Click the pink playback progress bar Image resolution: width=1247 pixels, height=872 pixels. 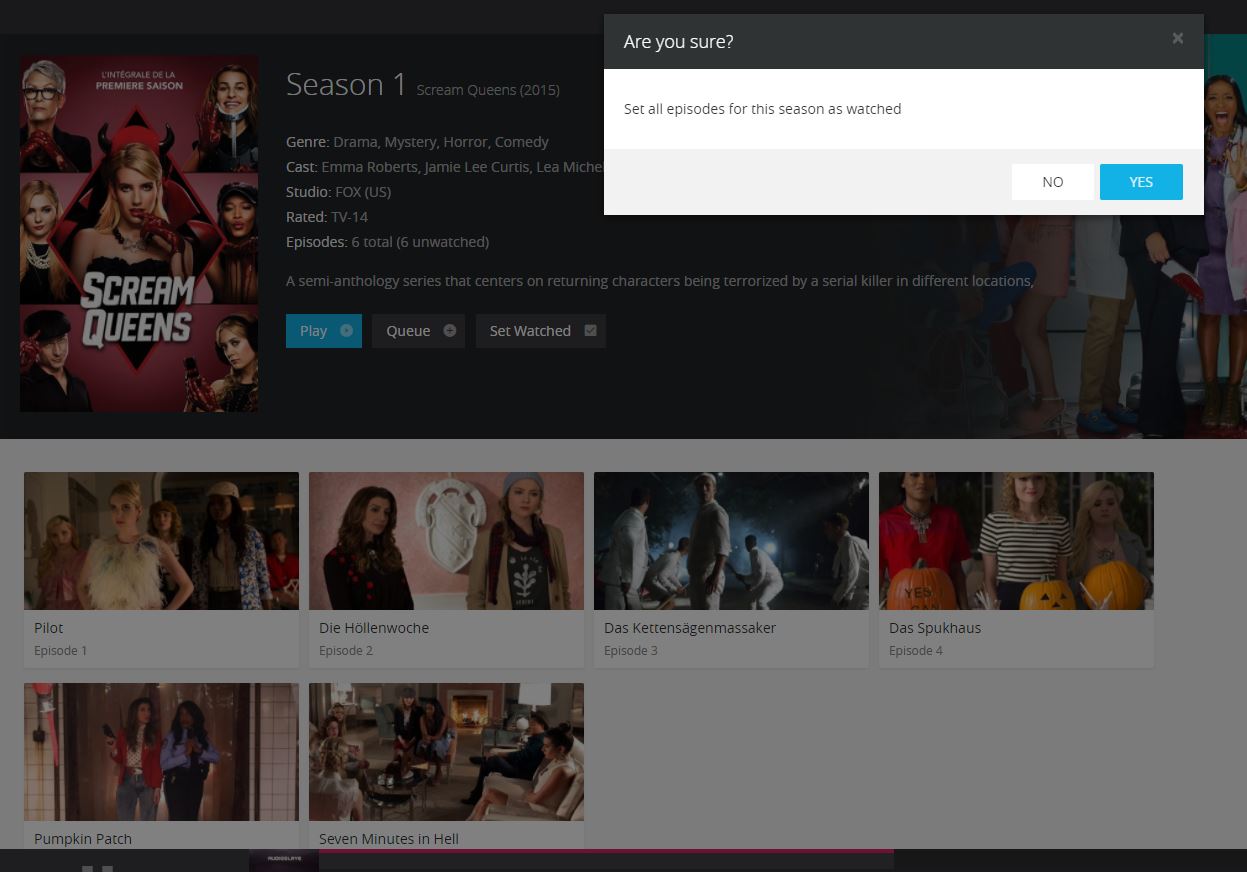pos(606,851)
